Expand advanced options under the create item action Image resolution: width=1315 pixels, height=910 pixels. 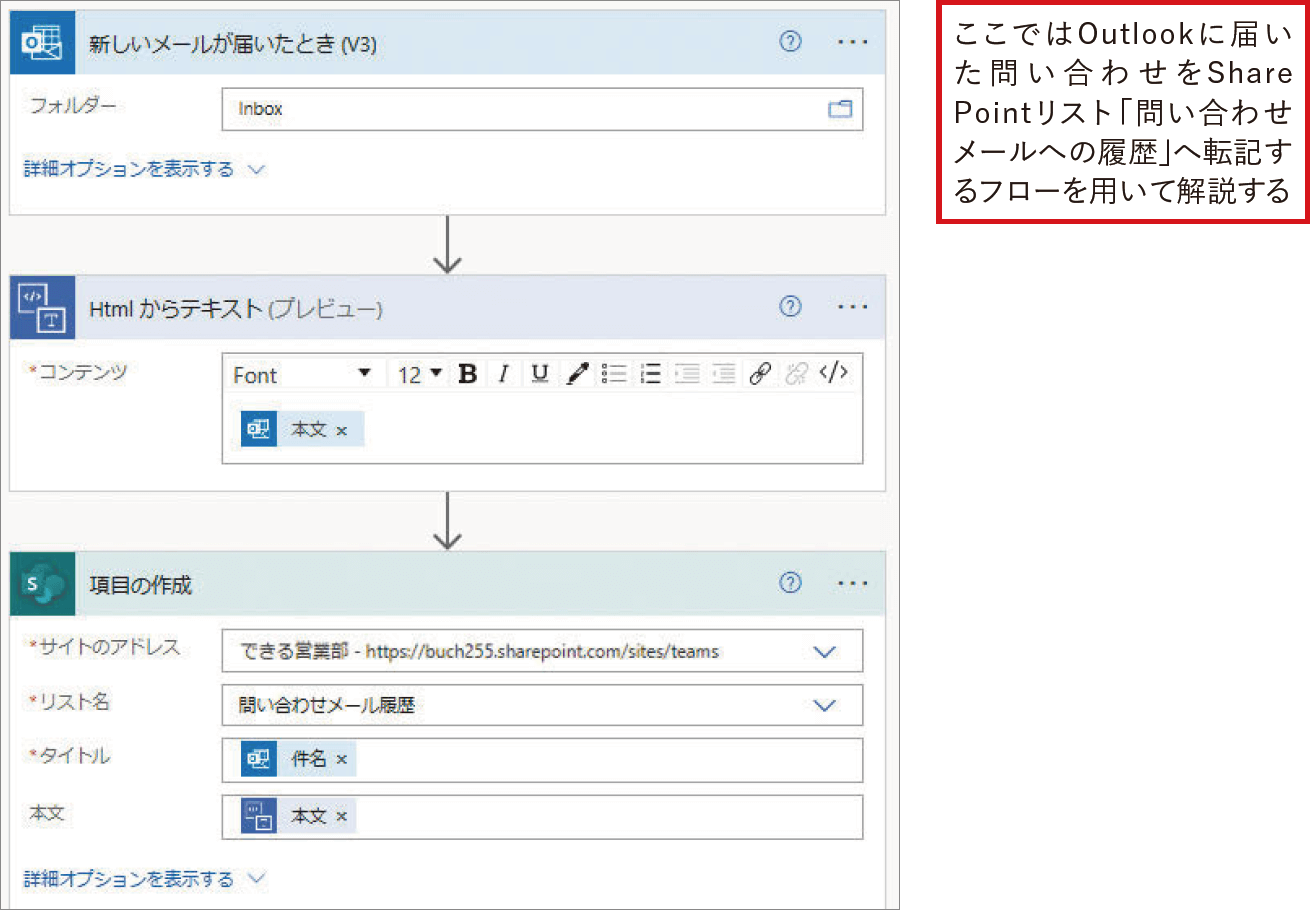(x=144, y=879)
